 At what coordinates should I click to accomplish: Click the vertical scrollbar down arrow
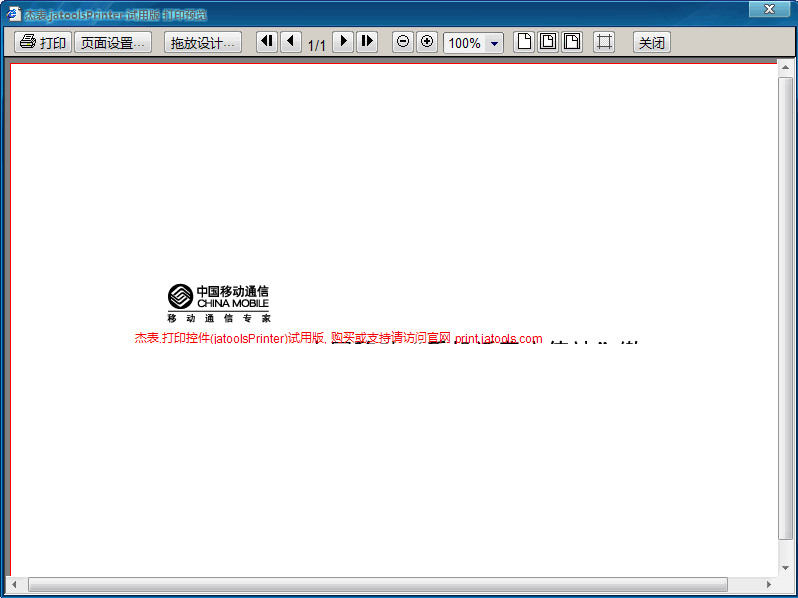point(785,568)
